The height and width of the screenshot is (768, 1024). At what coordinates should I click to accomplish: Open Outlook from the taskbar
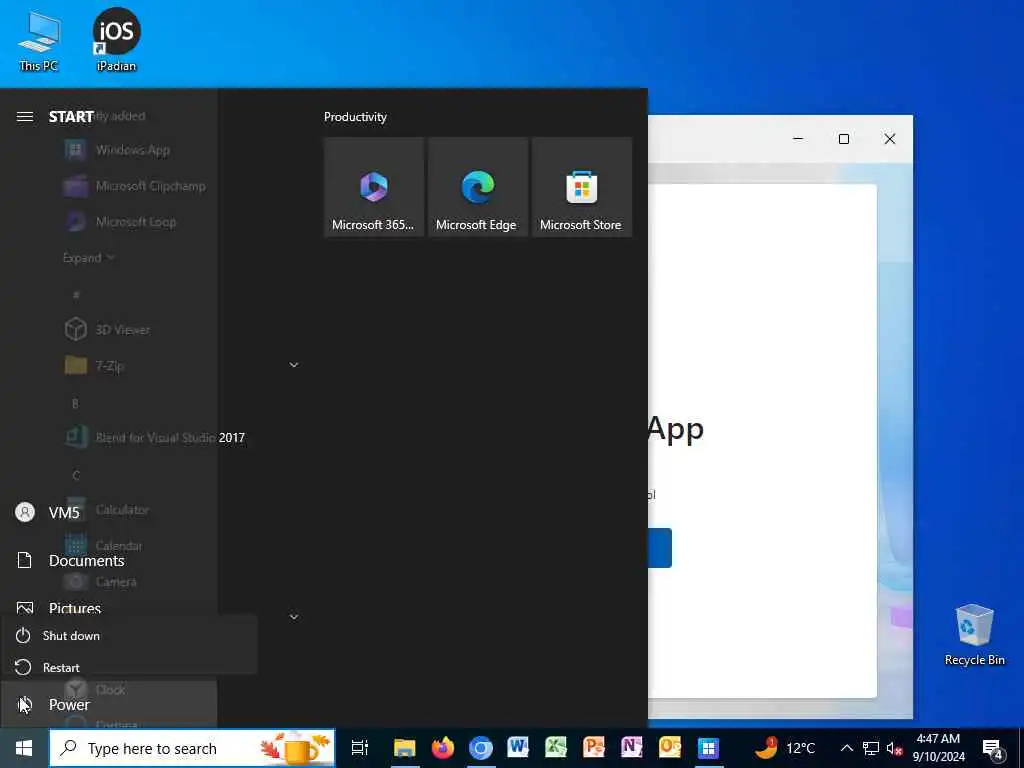point(670,748)
